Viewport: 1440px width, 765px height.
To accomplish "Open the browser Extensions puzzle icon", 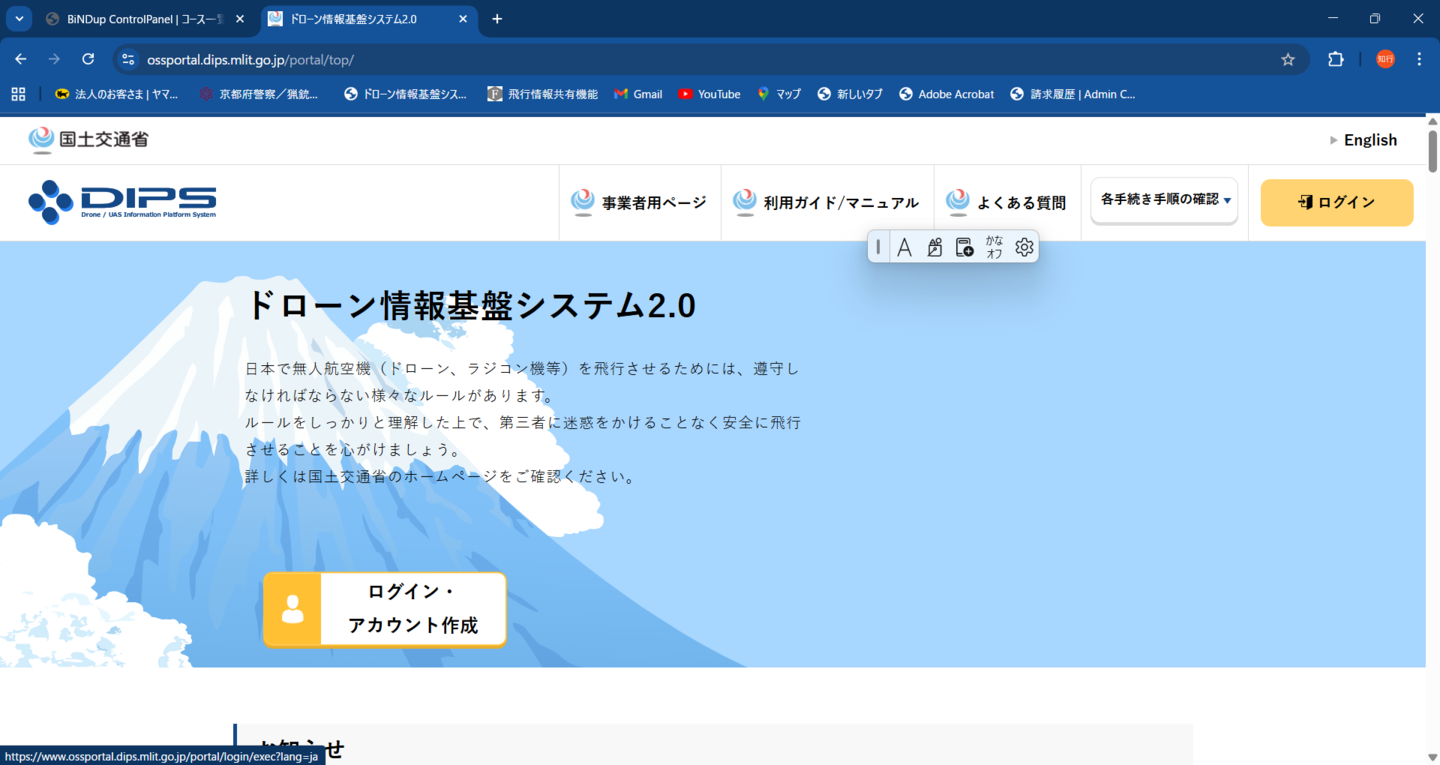I will click(1335, 59).
